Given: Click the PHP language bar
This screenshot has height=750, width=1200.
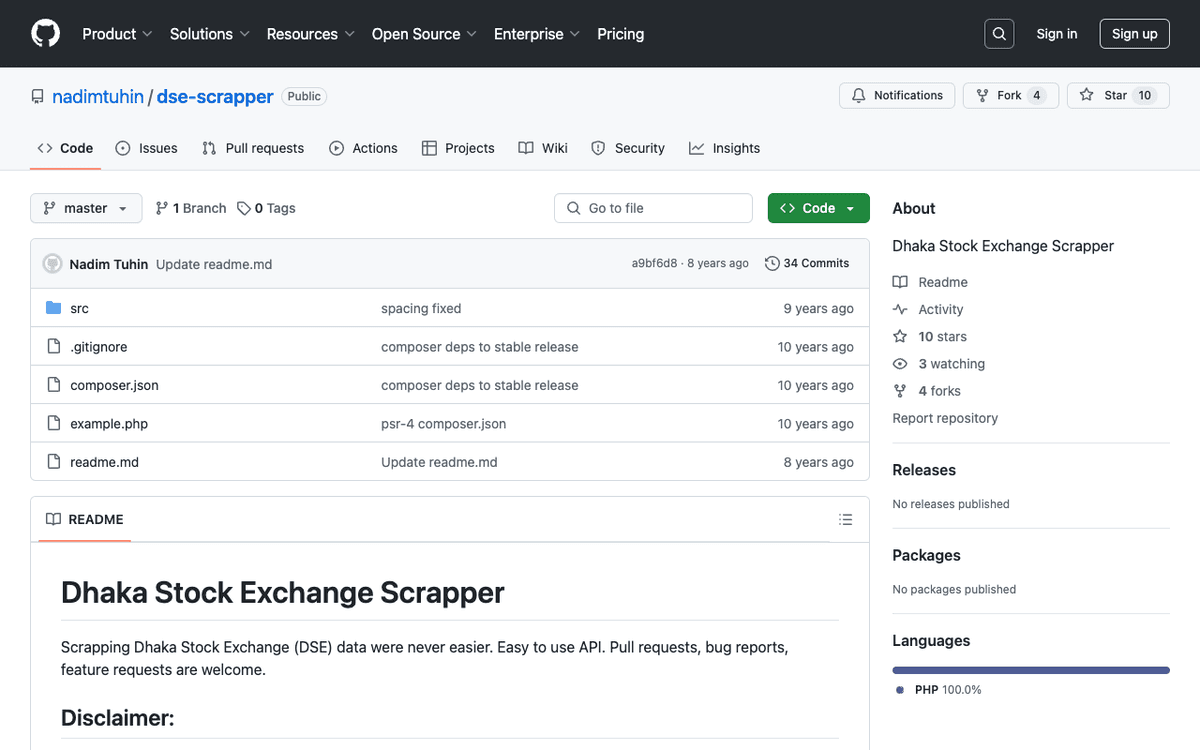Looking at the screenshot, I should pos(1031,670).
